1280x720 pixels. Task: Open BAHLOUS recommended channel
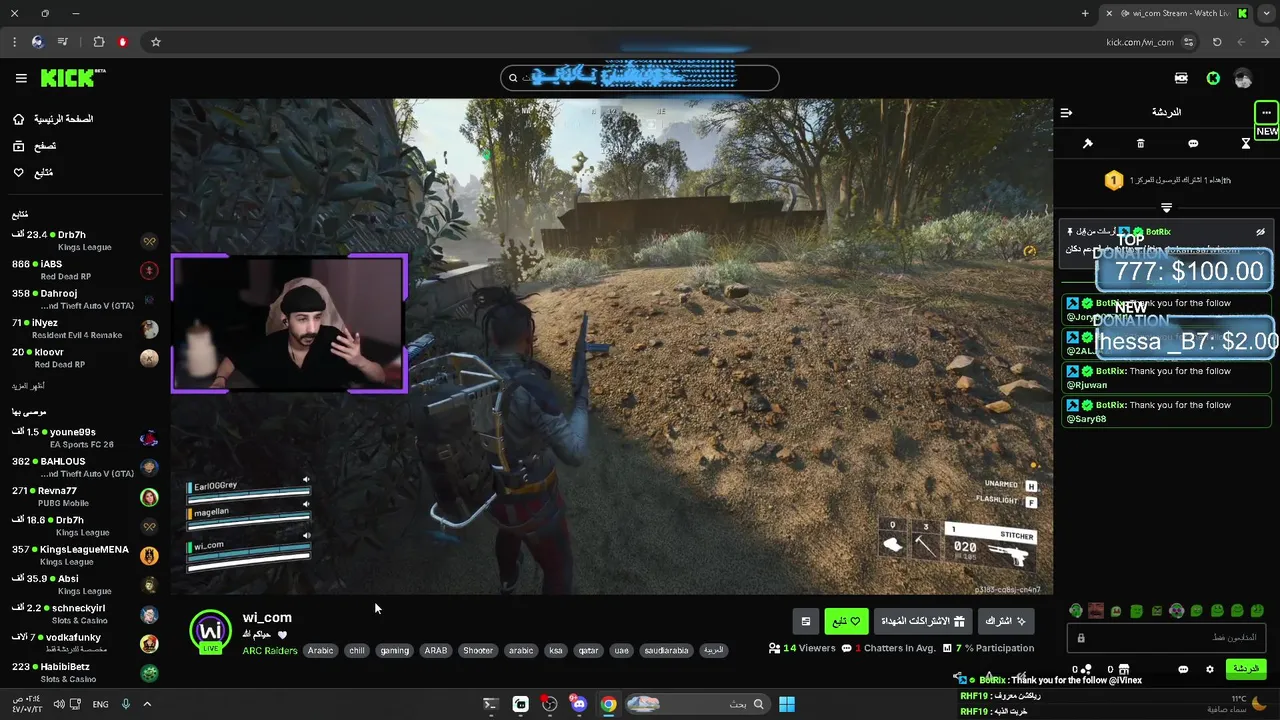pos(84,467)
